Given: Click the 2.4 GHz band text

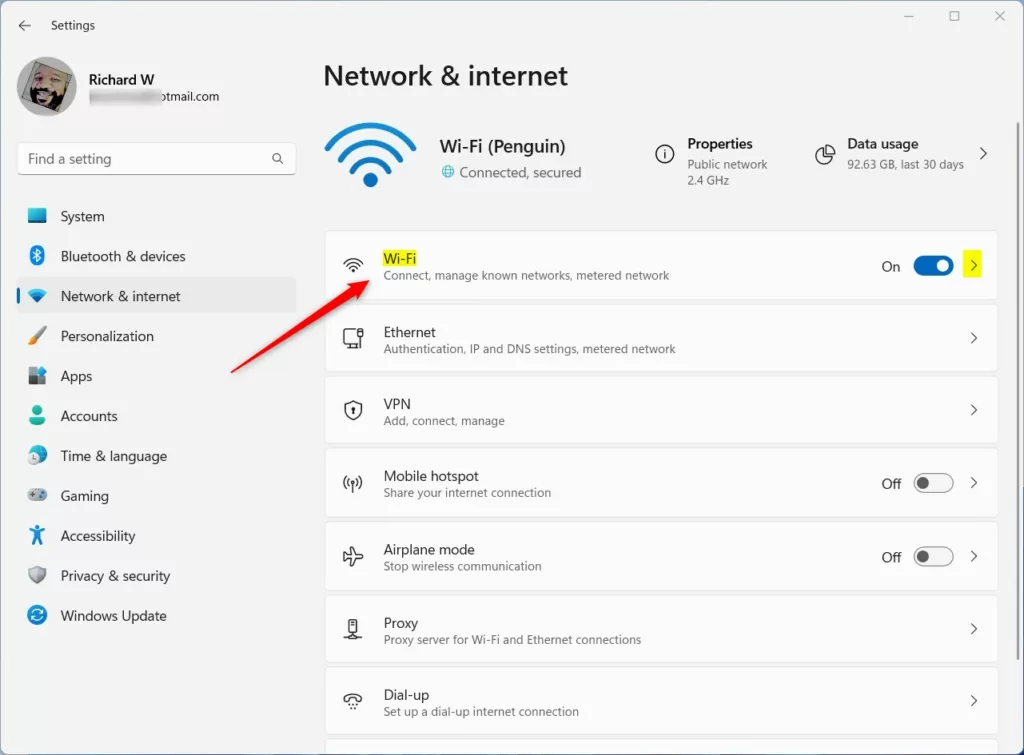Looking at the screenshot, I should coord(708,180).
